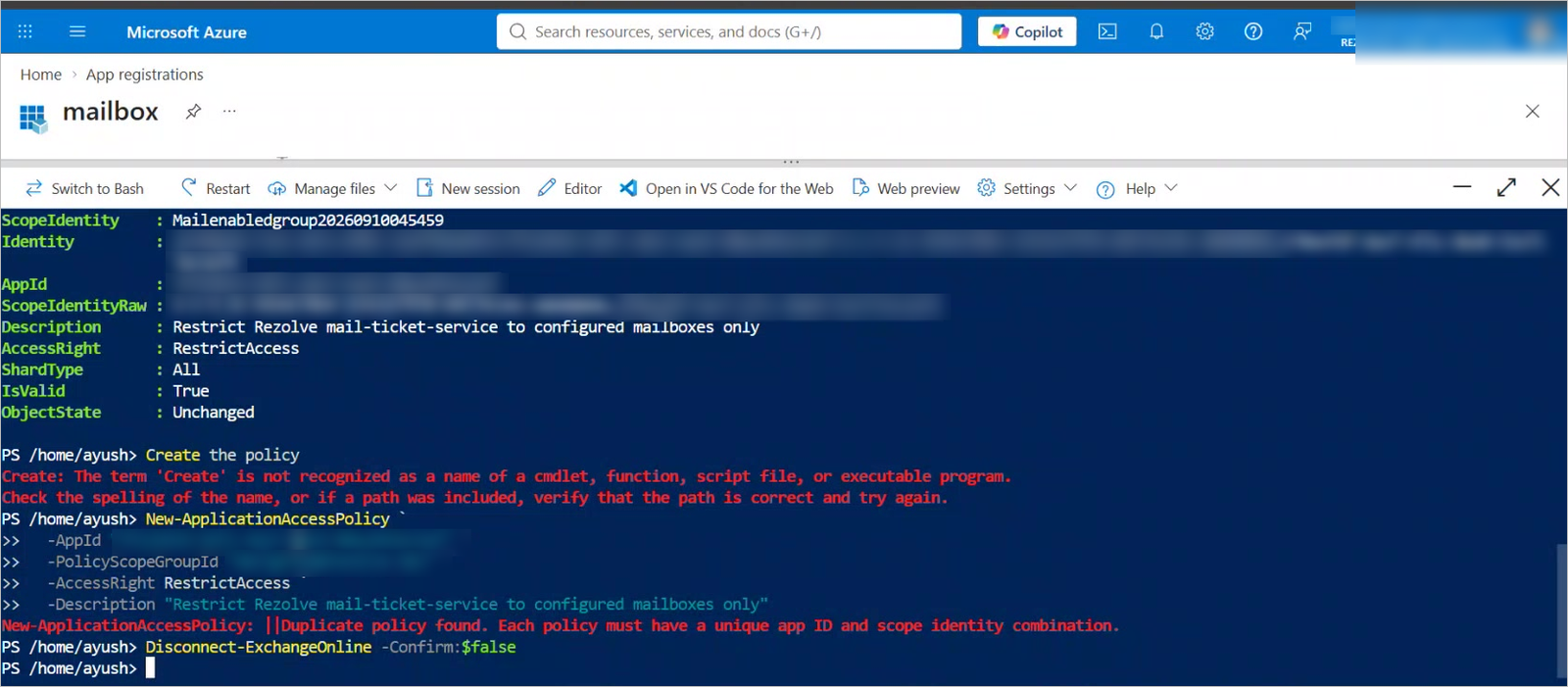
Task: Click the 'Unchanged' ObjectState value
Action: click(214, 413)
